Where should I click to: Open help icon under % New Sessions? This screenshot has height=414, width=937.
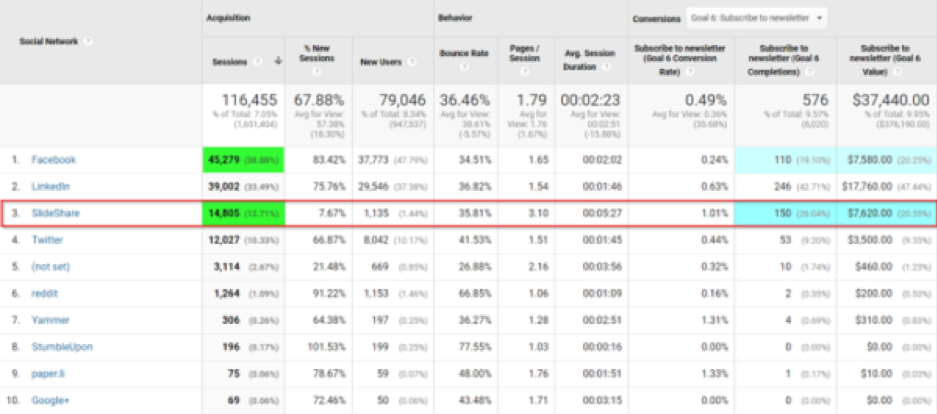coord(318,72)
